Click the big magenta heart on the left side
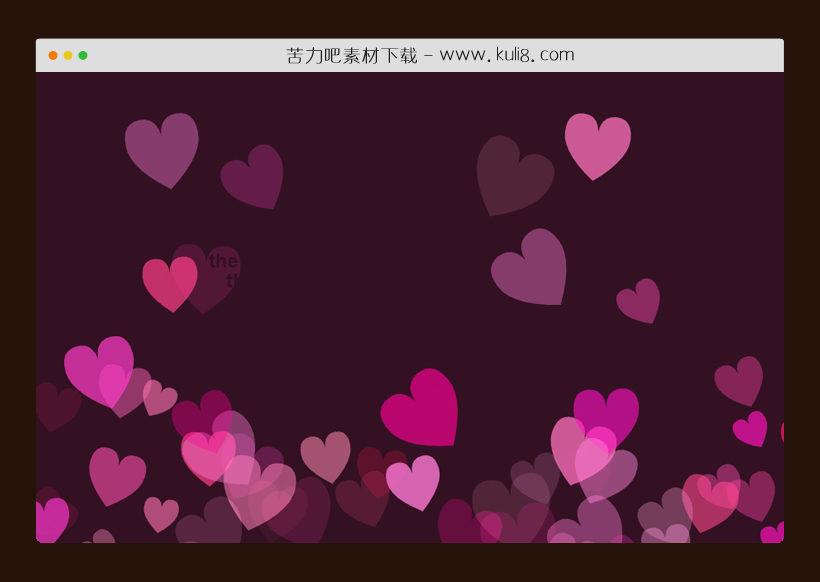 pyautogui.click(x=98, y=367)
